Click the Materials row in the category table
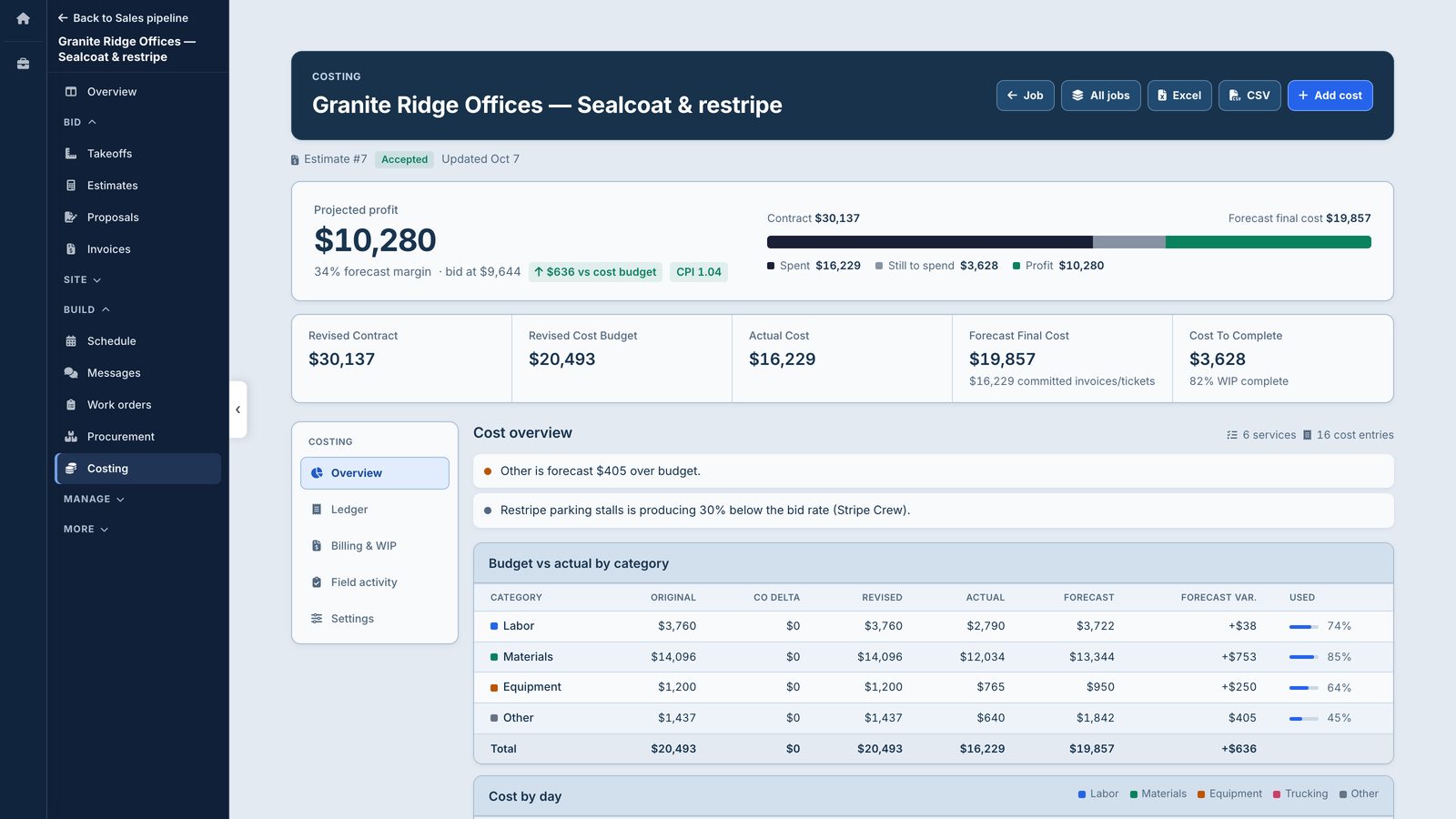The image size is (1456, 819). coord(934,657)
